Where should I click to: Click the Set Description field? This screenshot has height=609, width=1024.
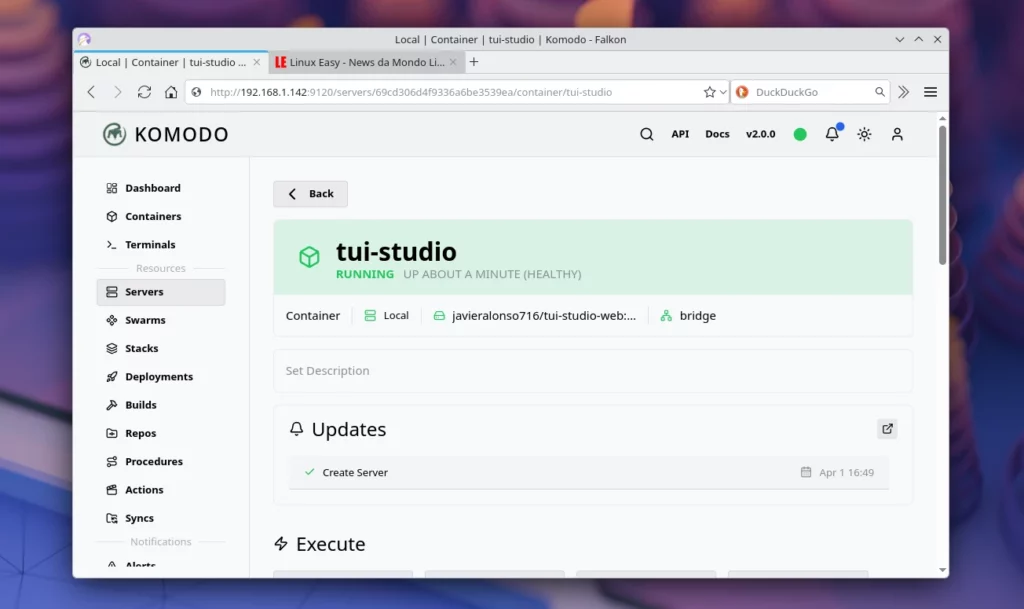tap(592, 371)
